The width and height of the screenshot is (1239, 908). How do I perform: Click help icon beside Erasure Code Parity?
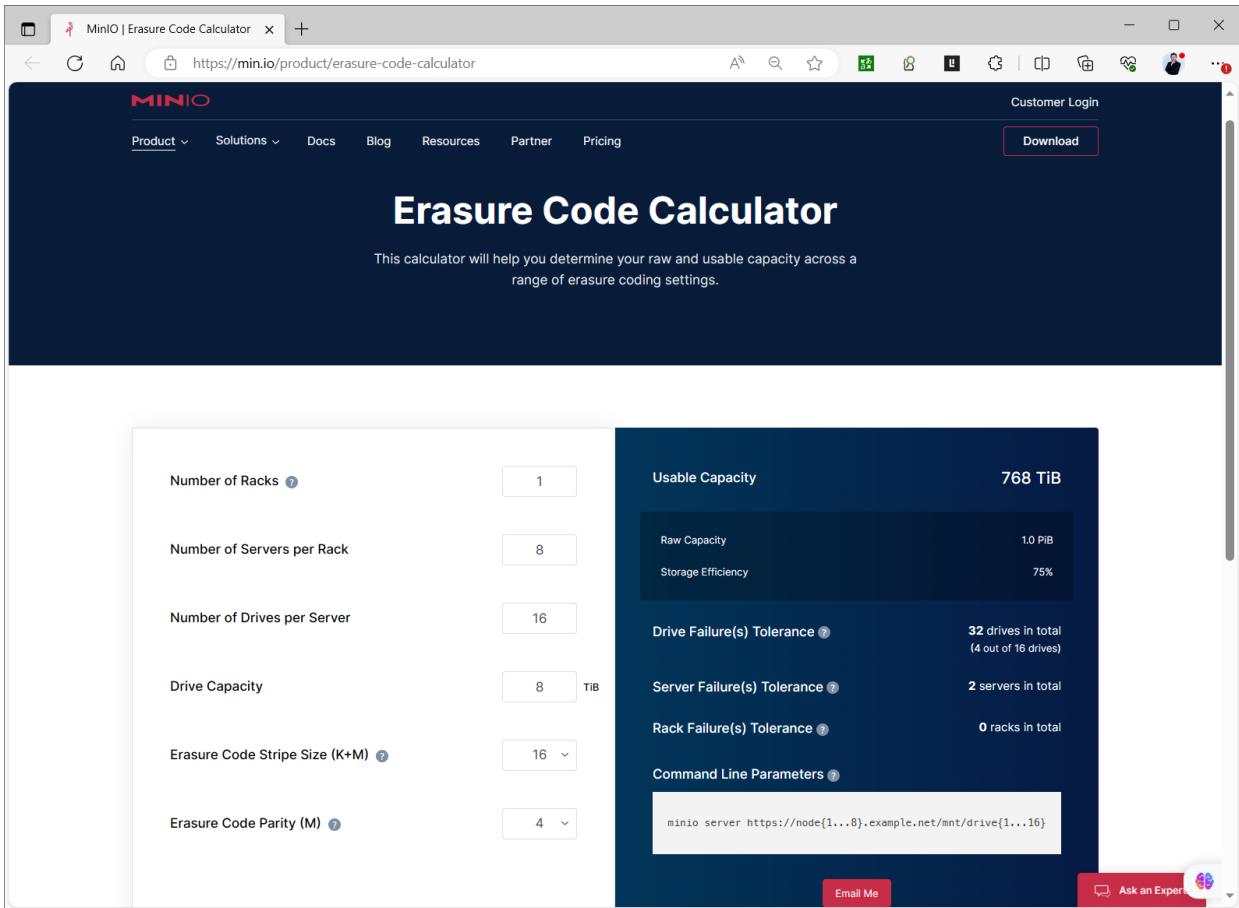coord(334,825)
